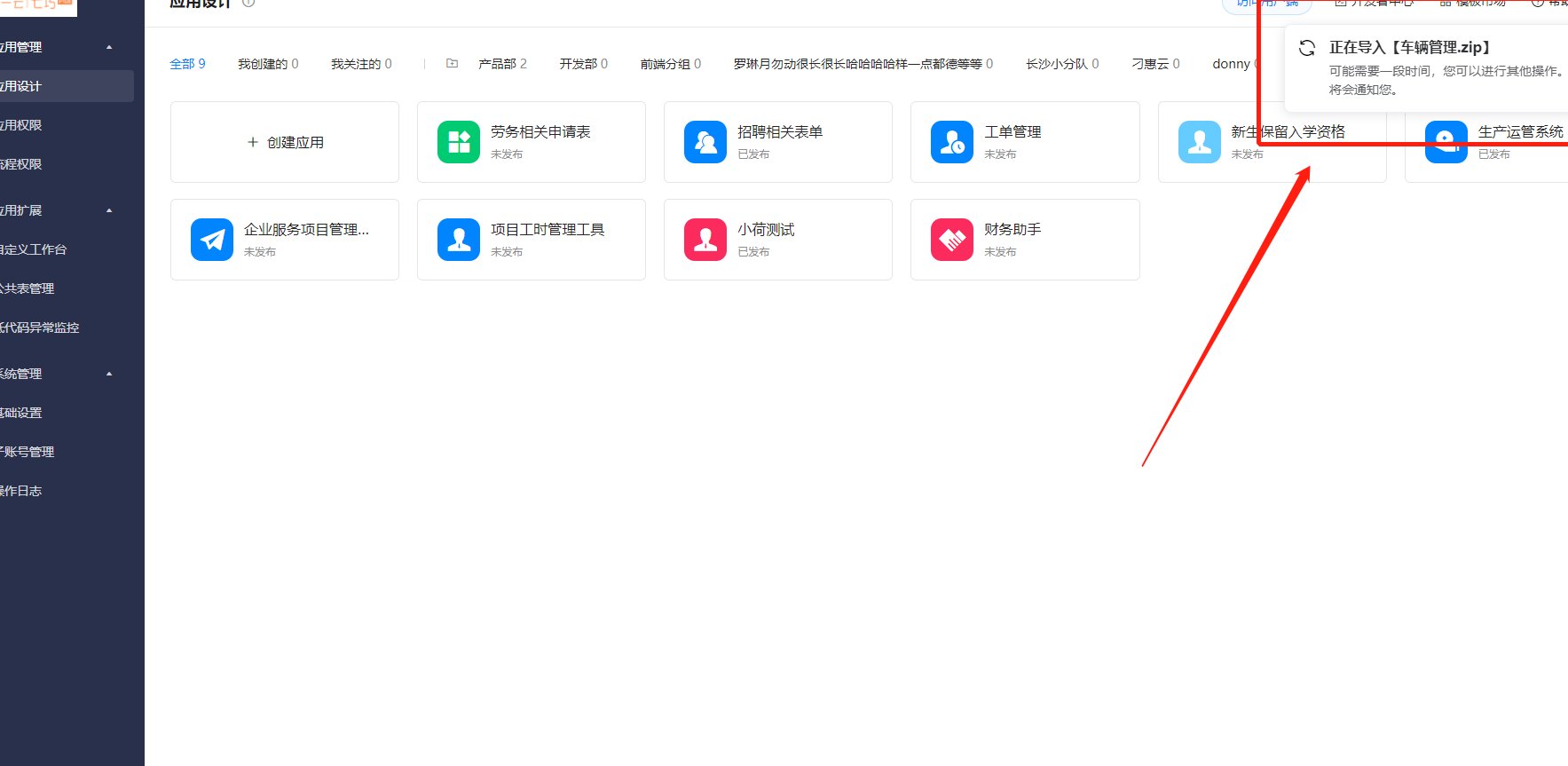
Task: Select the 开发部 0 group tab
Action: [x=584, y=64]
